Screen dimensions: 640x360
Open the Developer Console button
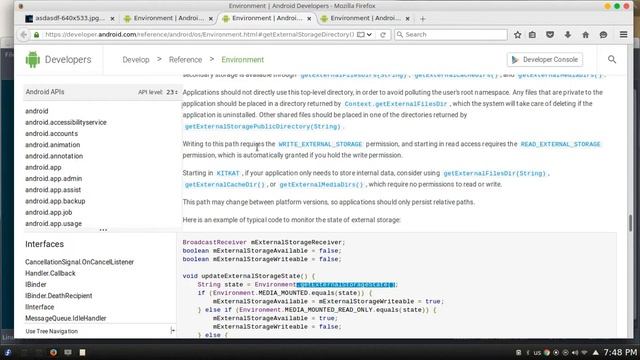tap(545, 60)
